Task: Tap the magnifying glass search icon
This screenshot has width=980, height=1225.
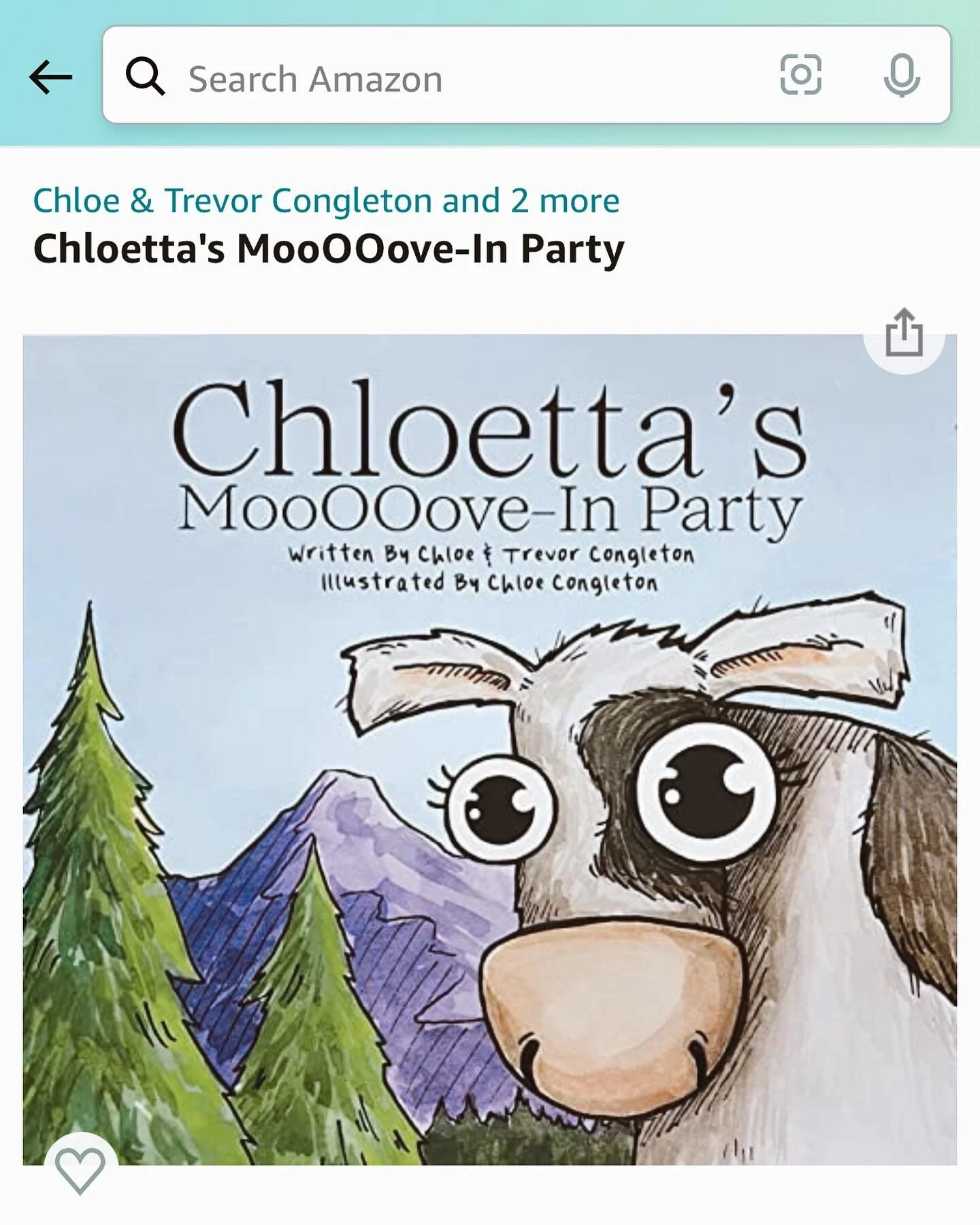Action: coord(145,76)
